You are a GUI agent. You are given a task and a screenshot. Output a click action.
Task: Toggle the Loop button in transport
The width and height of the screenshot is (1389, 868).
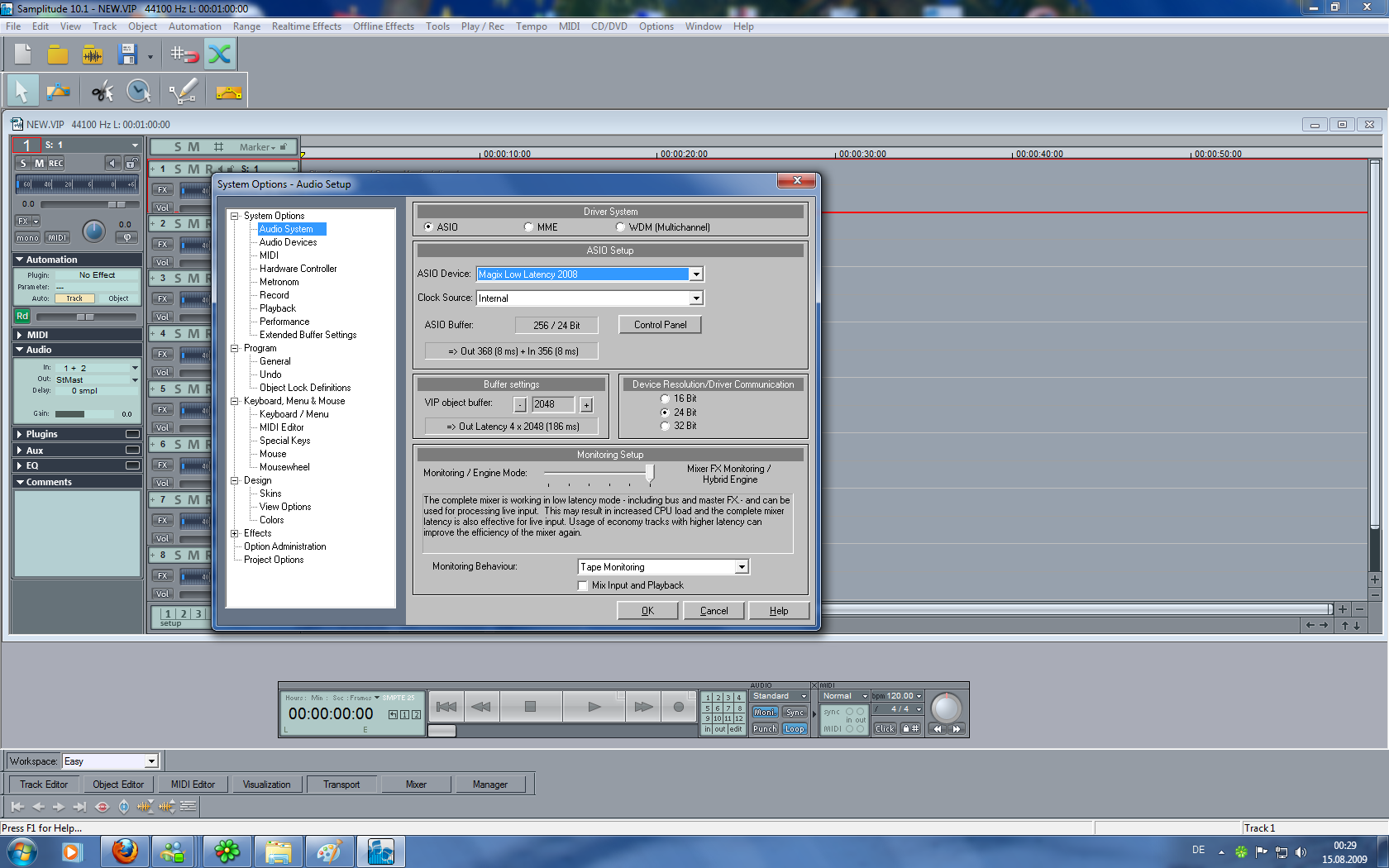click(x=795, y=728)
